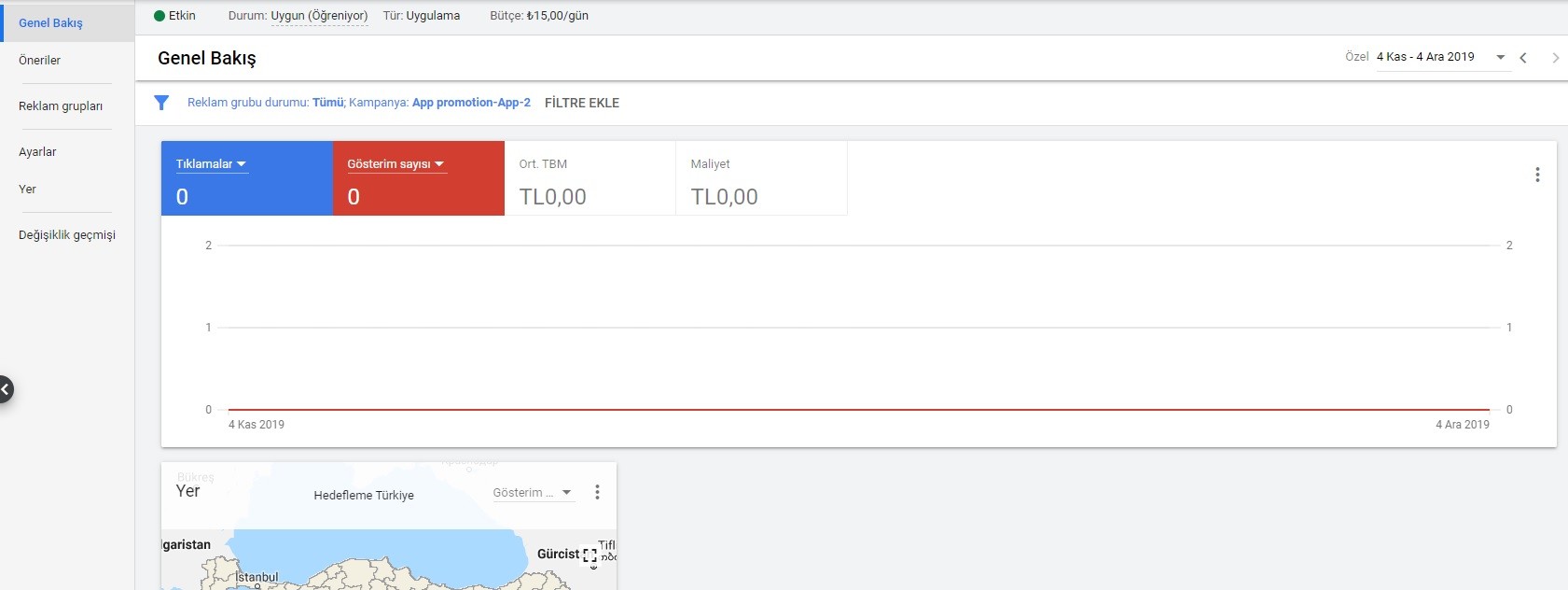Open the Yer map card three-dot menu
Screen dimensions: 1568x590
click(597, 492)
